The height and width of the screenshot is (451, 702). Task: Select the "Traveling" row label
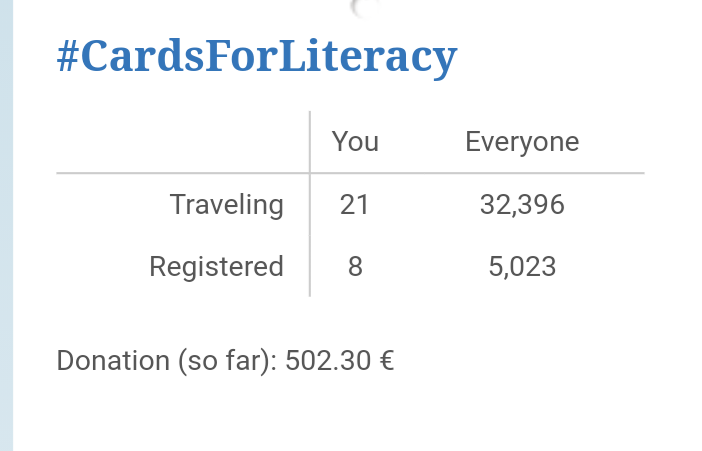click(x=227, y=205)
